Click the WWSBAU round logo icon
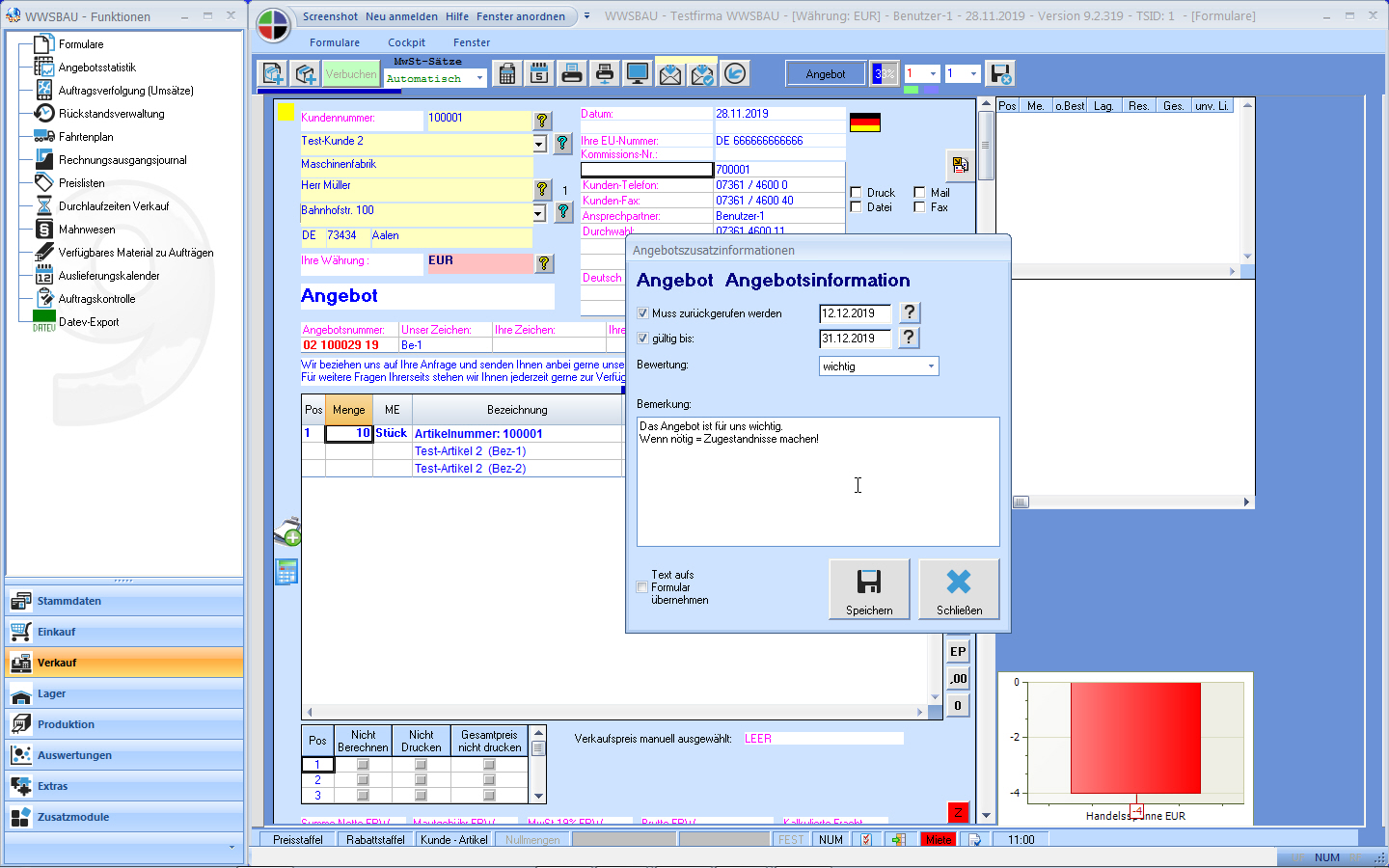The width and height of the screenshot is (1389, 868). [273, 26]
